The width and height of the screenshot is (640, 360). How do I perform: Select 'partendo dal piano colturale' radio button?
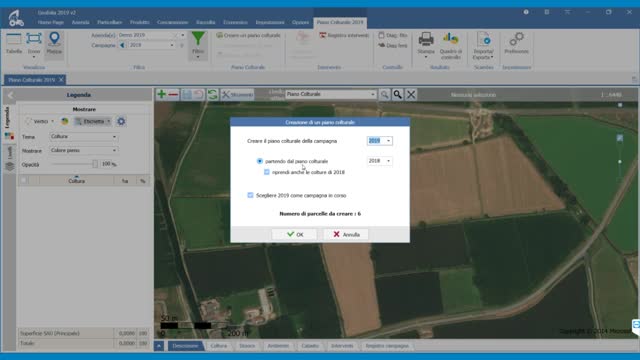(260, 161)
